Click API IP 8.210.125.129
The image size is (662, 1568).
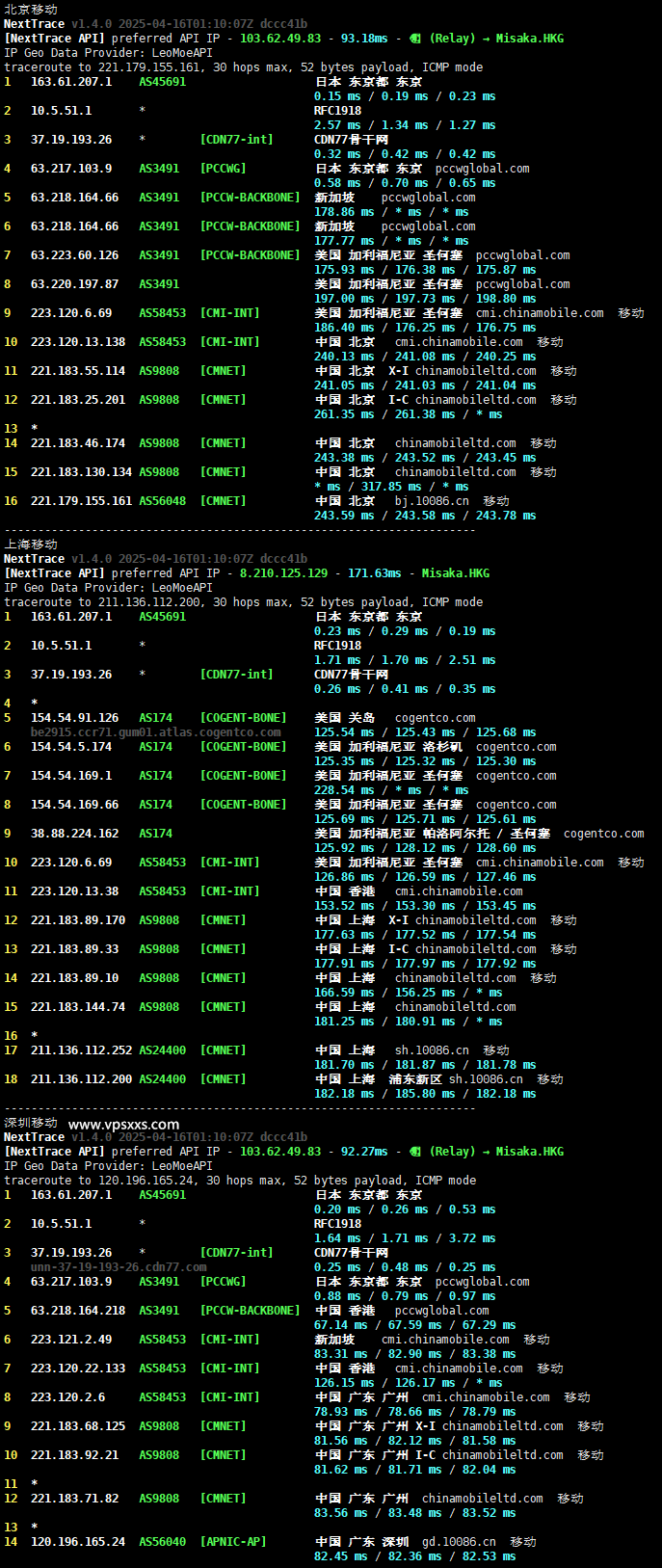283,573
